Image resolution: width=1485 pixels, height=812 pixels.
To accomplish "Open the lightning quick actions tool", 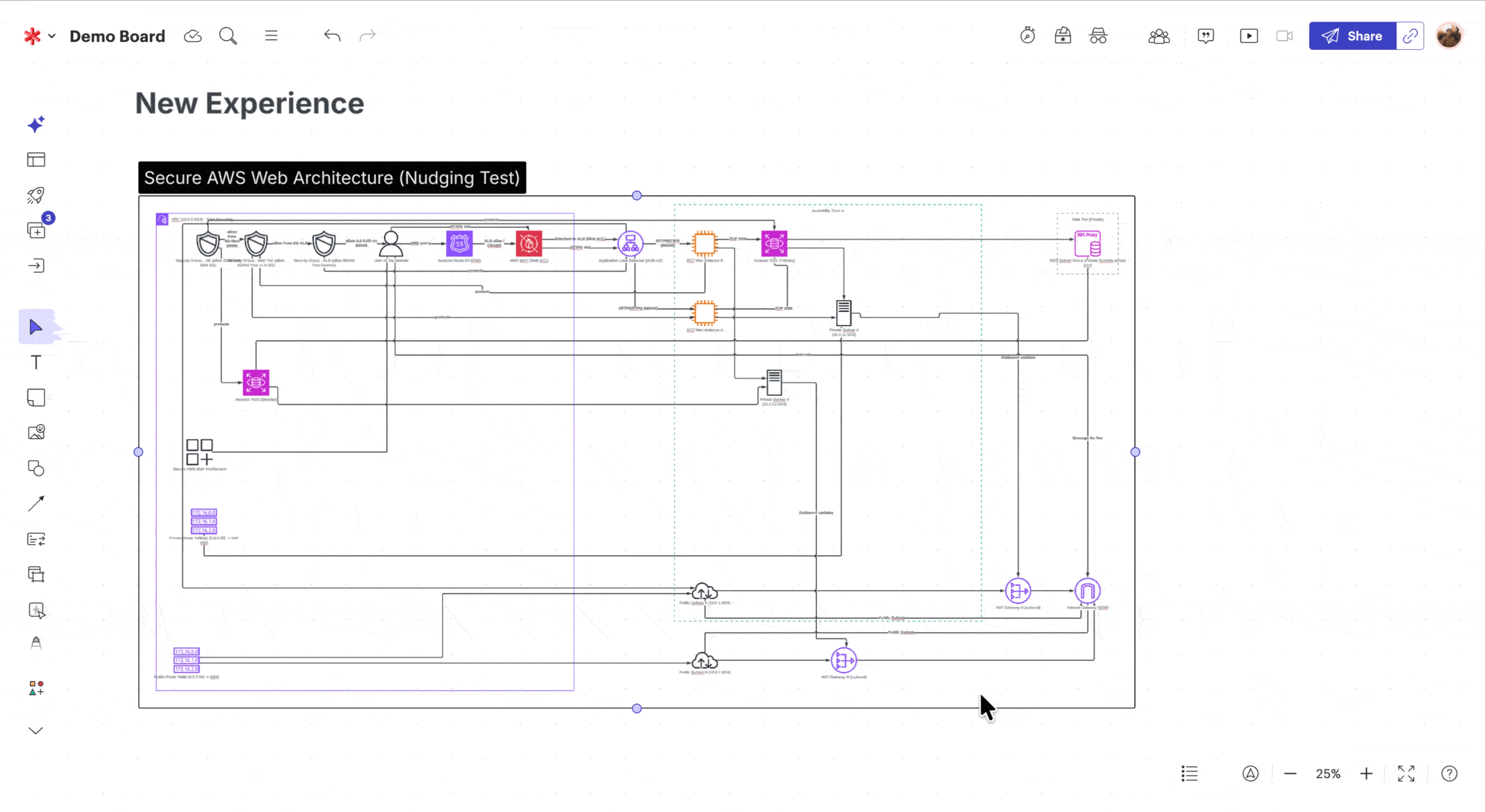I will (x=36, y=610).
